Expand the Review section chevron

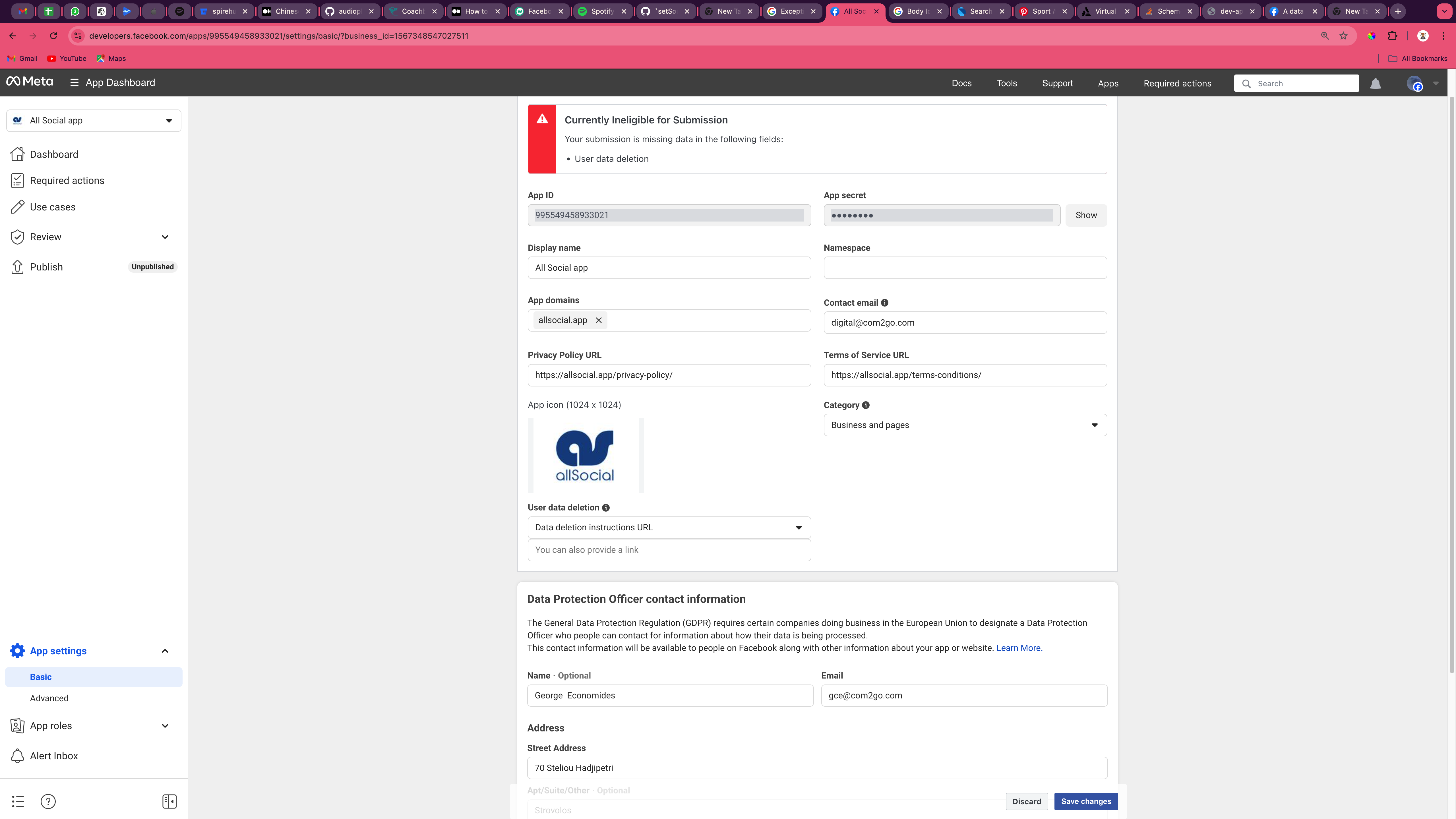click(x=165, y=237)
